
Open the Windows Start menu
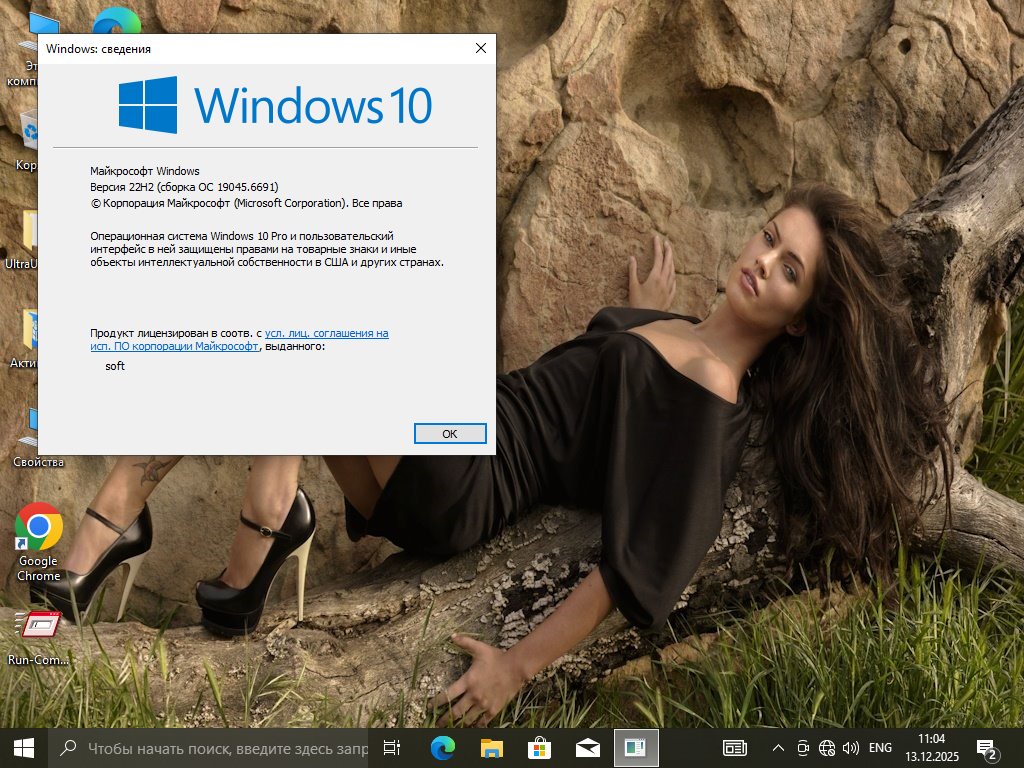point(24,747)
